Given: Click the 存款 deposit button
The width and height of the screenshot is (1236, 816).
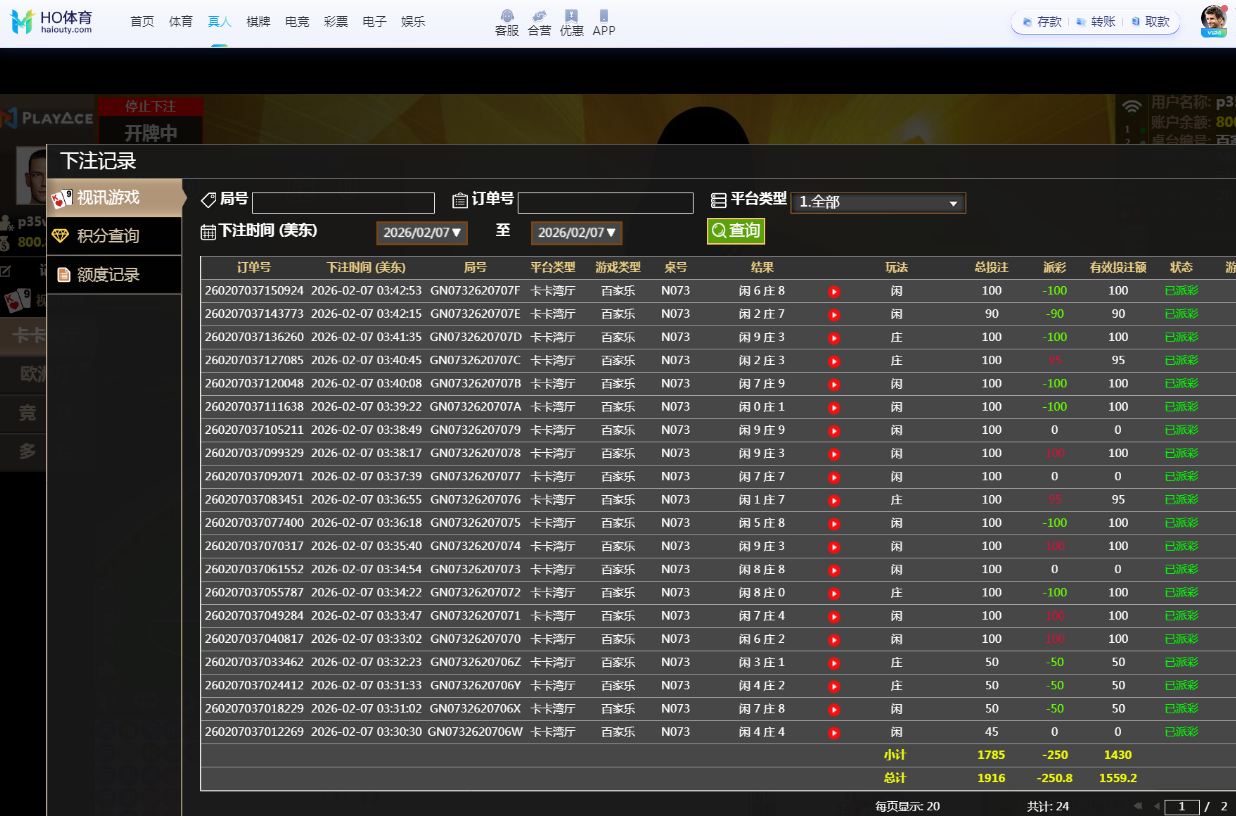Looking at the screenshot, I should (x=1041, y=22).
